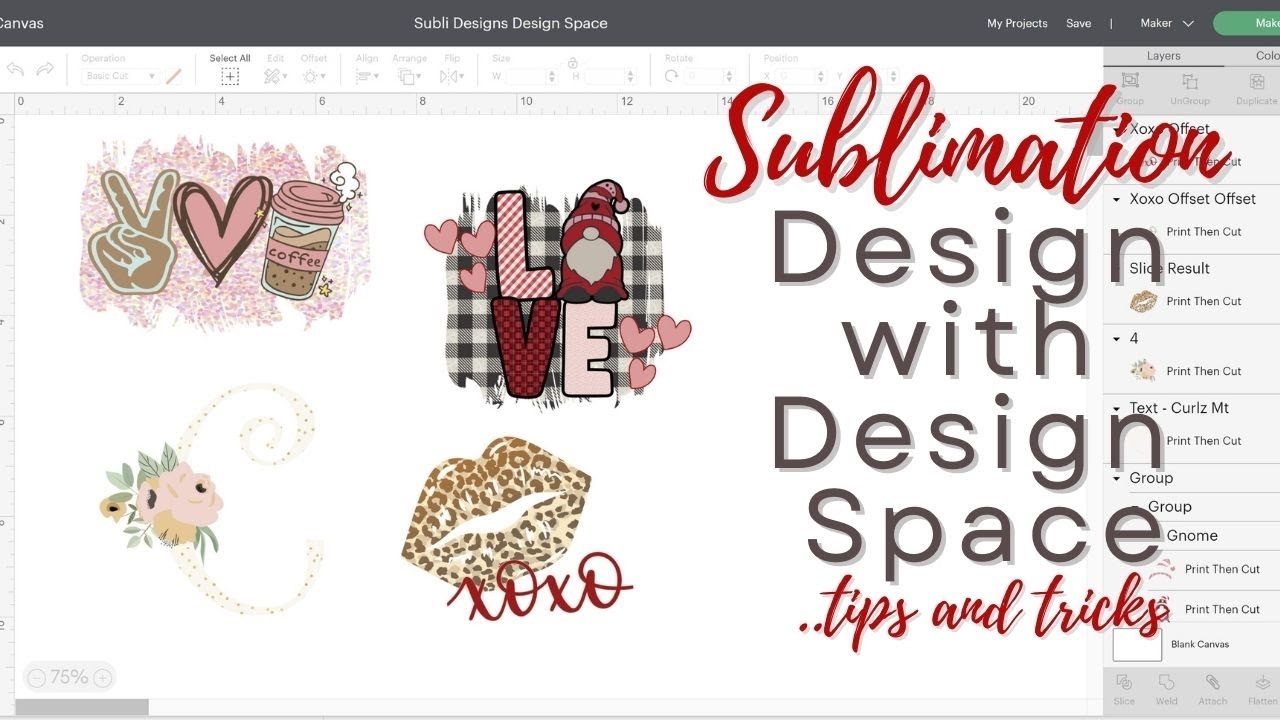The image size is (1280, 720).
Task: Click the zoom out minus button
Action: pos(36,678)
